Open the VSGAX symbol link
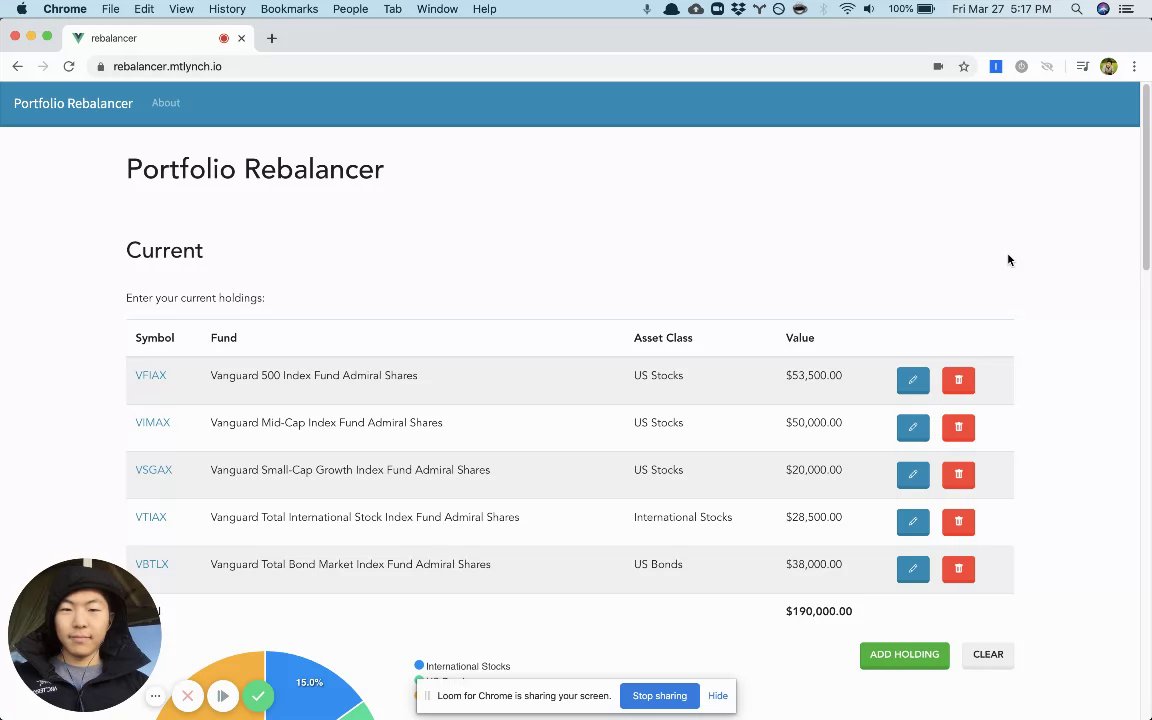The height and width of the screenshot is (720, 1152). pyautogui.click(x=154, y=470)
